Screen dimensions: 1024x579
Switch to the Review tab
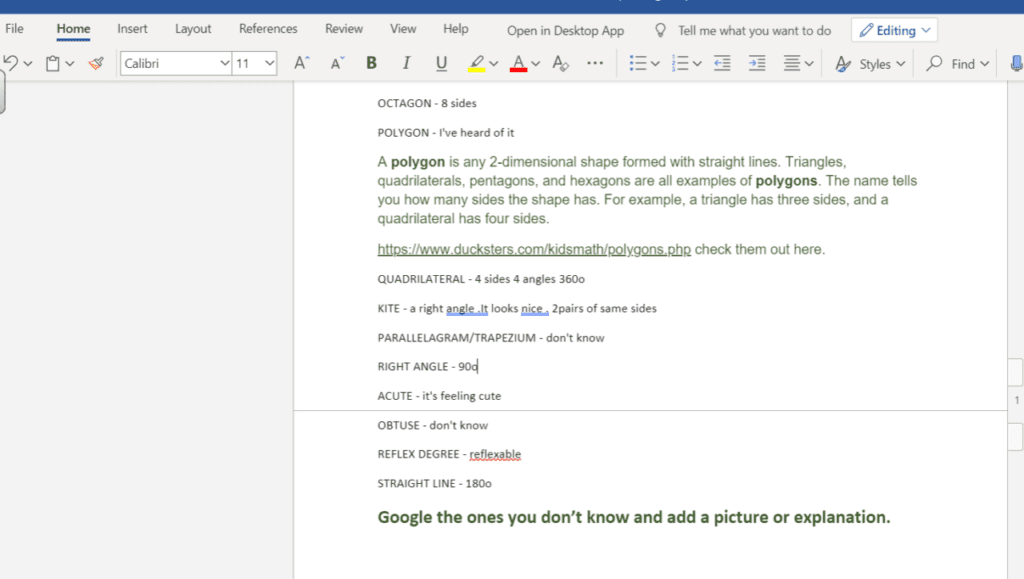pos(344,29)
